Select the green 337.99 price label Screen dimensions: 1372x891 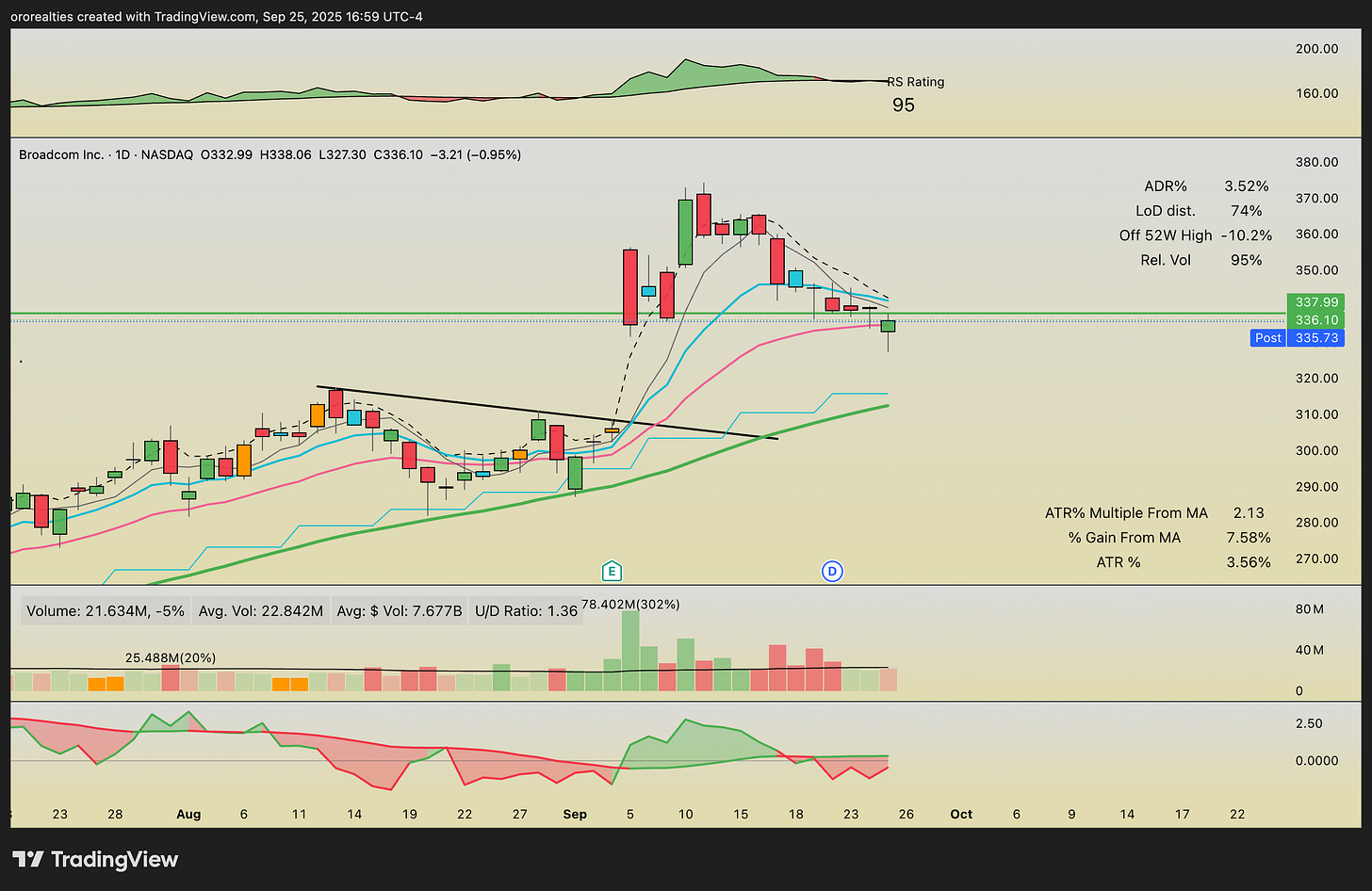click(1316, 302)
